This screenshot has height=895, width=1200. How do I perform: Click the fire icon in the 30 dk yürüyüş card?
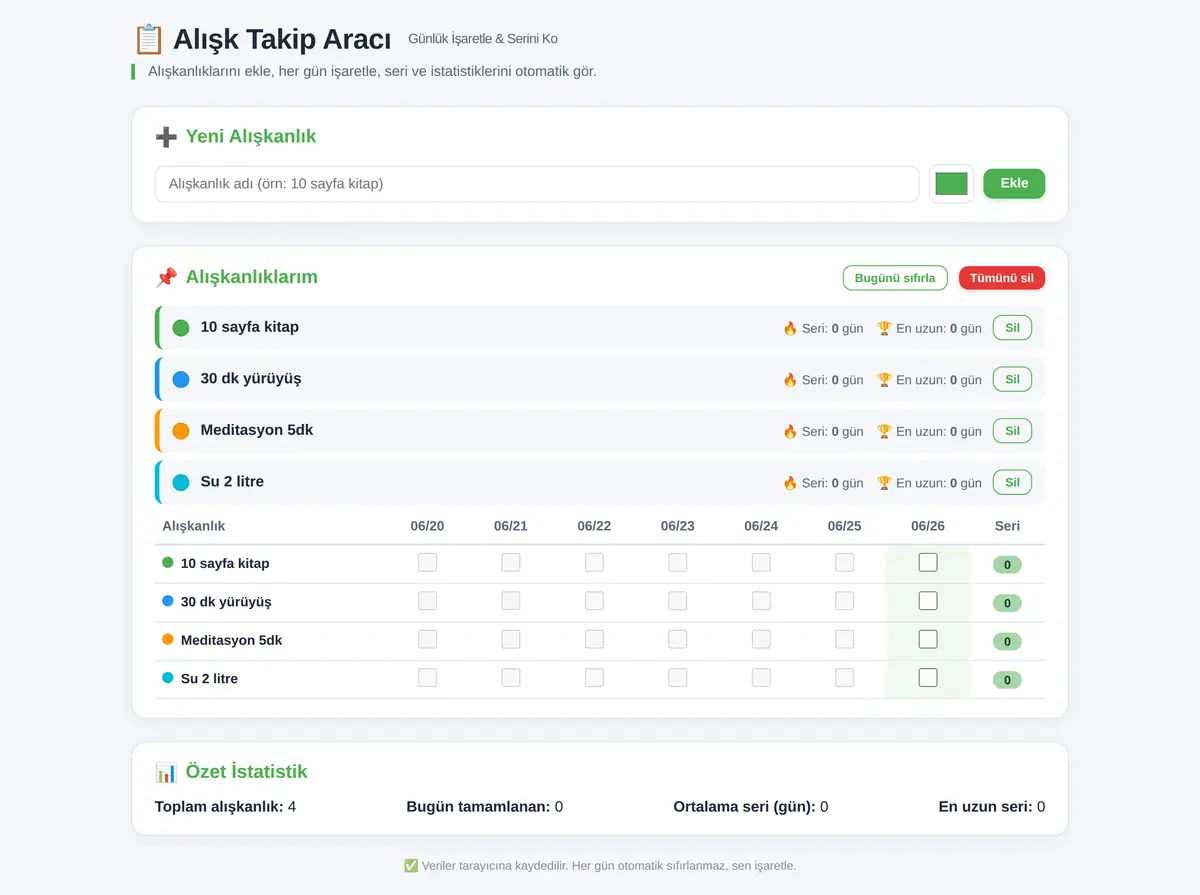point(790,380)
